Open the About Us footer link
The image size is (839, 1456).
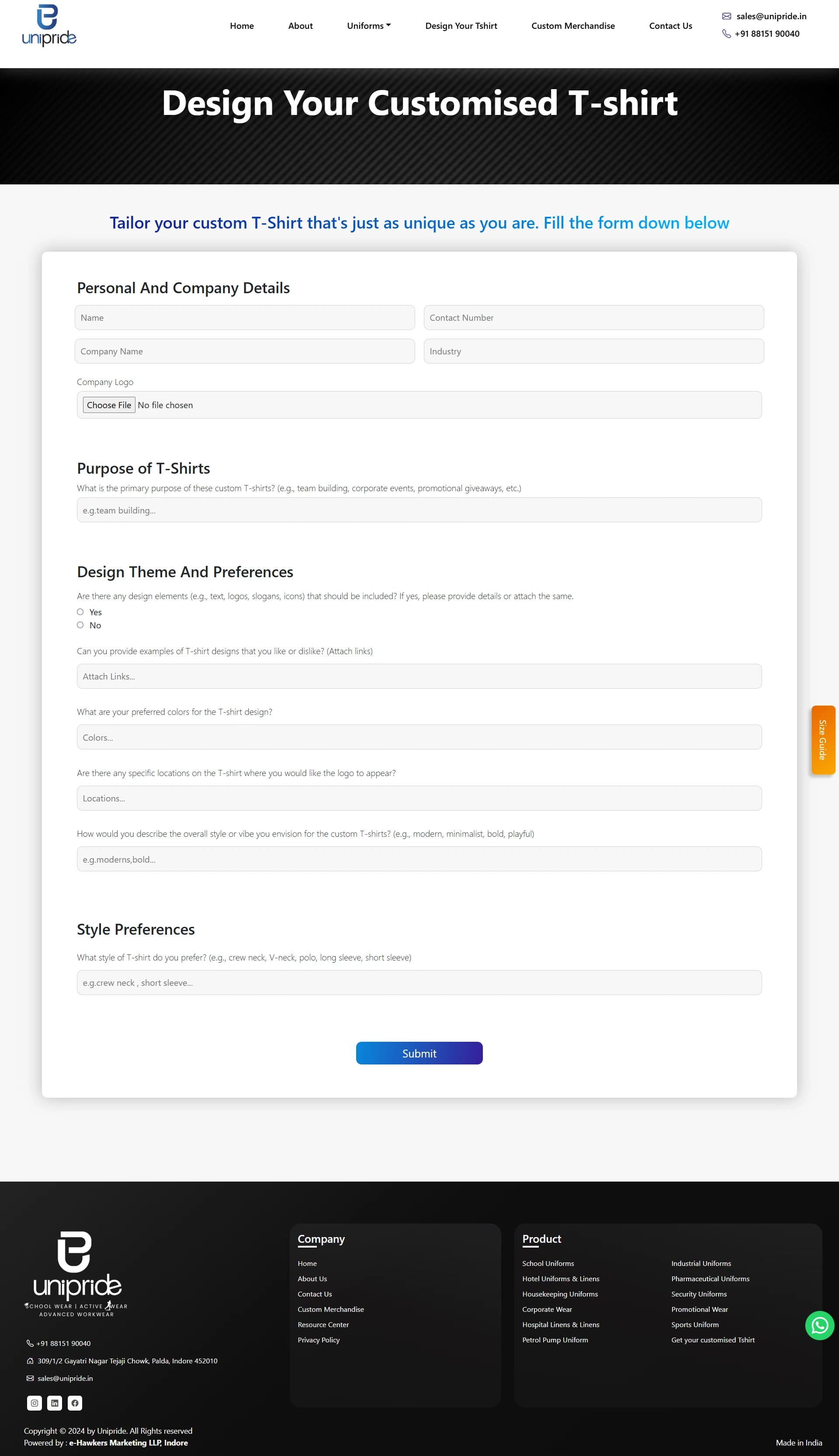click(312, 1279)
